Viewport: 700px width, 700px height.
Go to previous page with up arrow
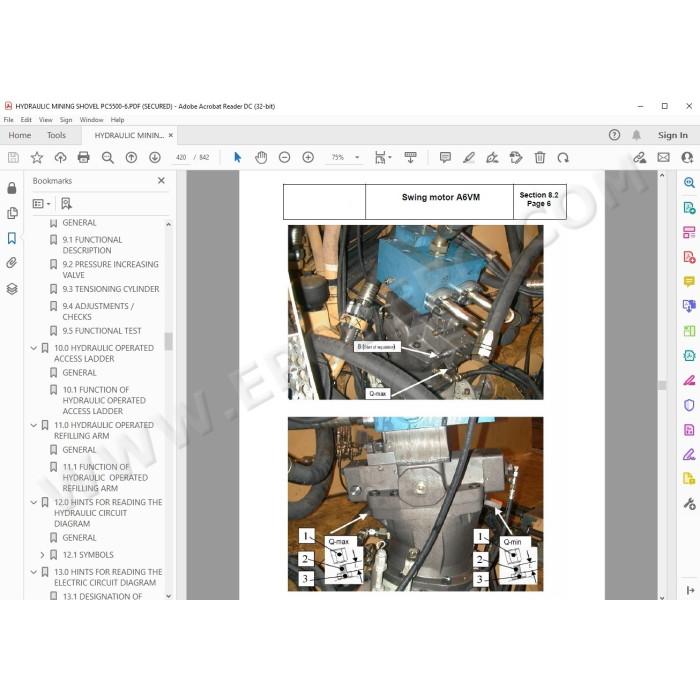point(131,157)
